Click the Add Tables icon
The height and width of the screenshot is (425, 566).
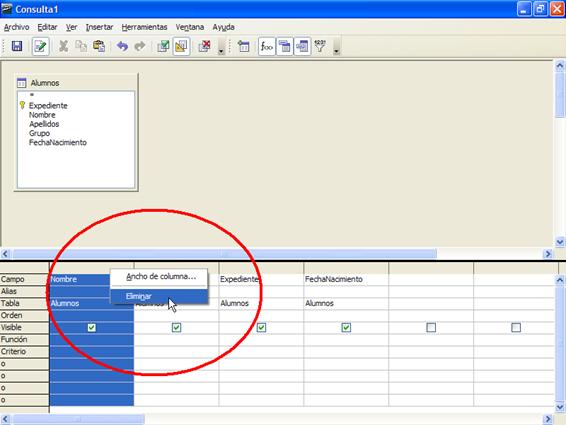click(x=244, y=46)
